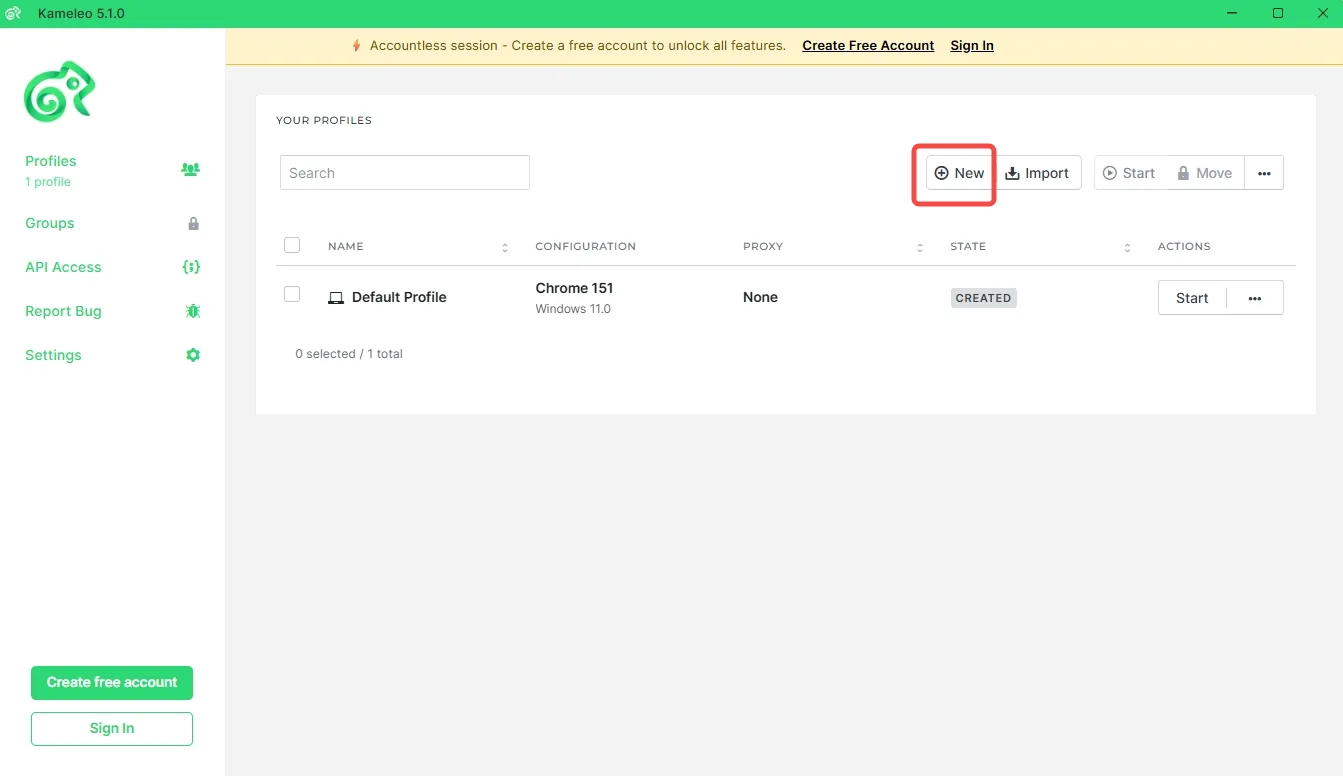1343x776 pixels.
Task: Click the Kameleo chameleon logo in the sidebar
Action: (x=60, y=92)
